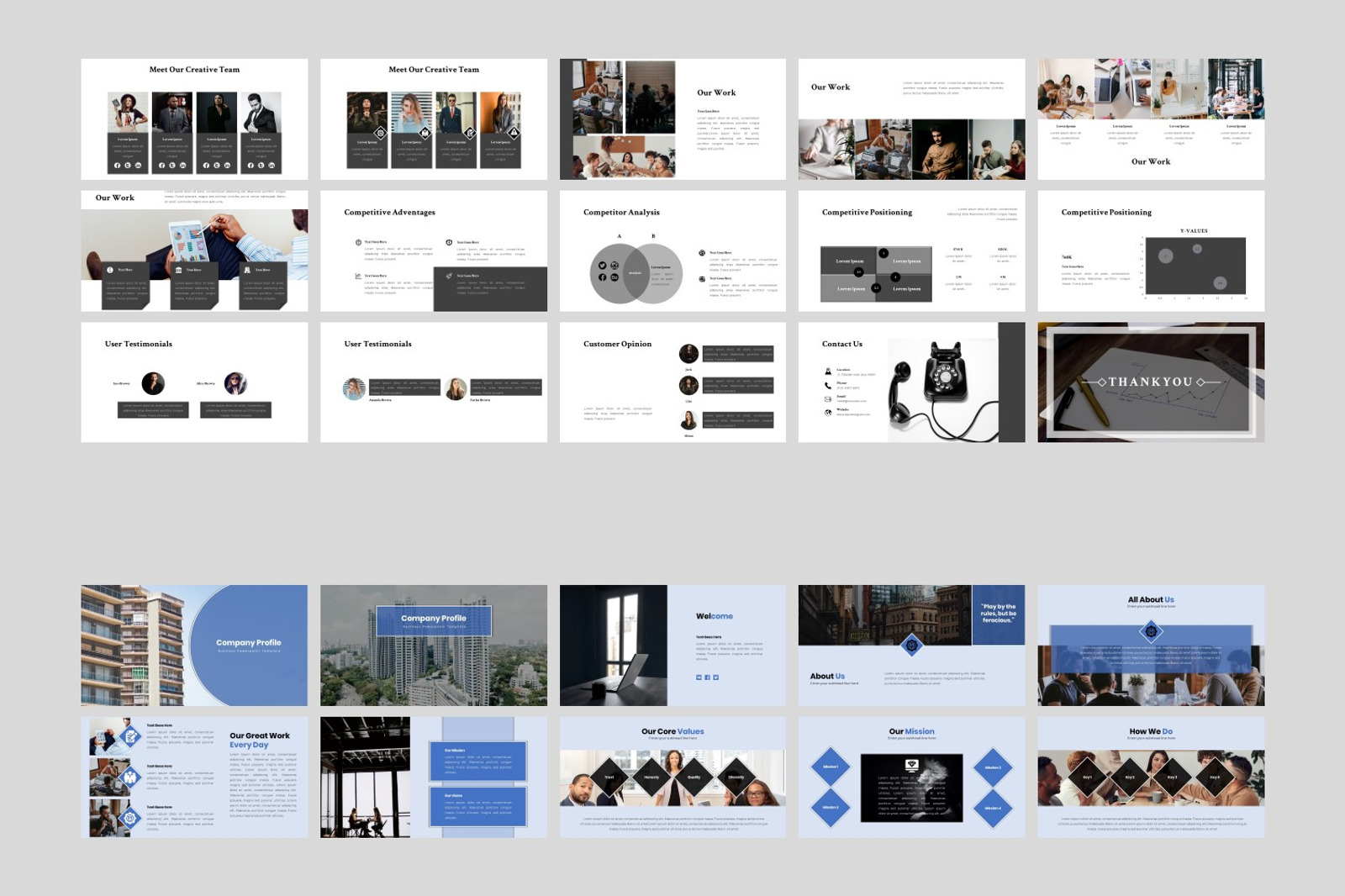Select the website globe icon on Contact Us

(x=827, y=413)
